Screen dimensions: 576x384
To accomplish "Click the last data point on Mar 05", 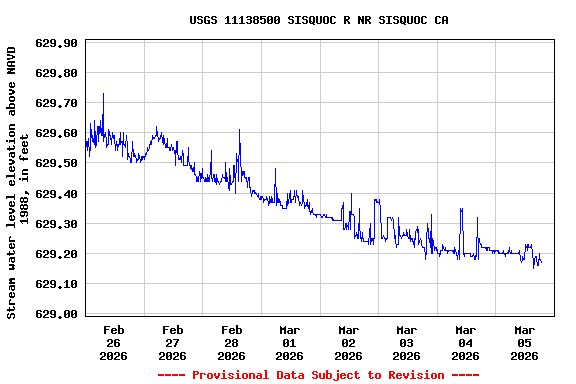I will point(541,262).
